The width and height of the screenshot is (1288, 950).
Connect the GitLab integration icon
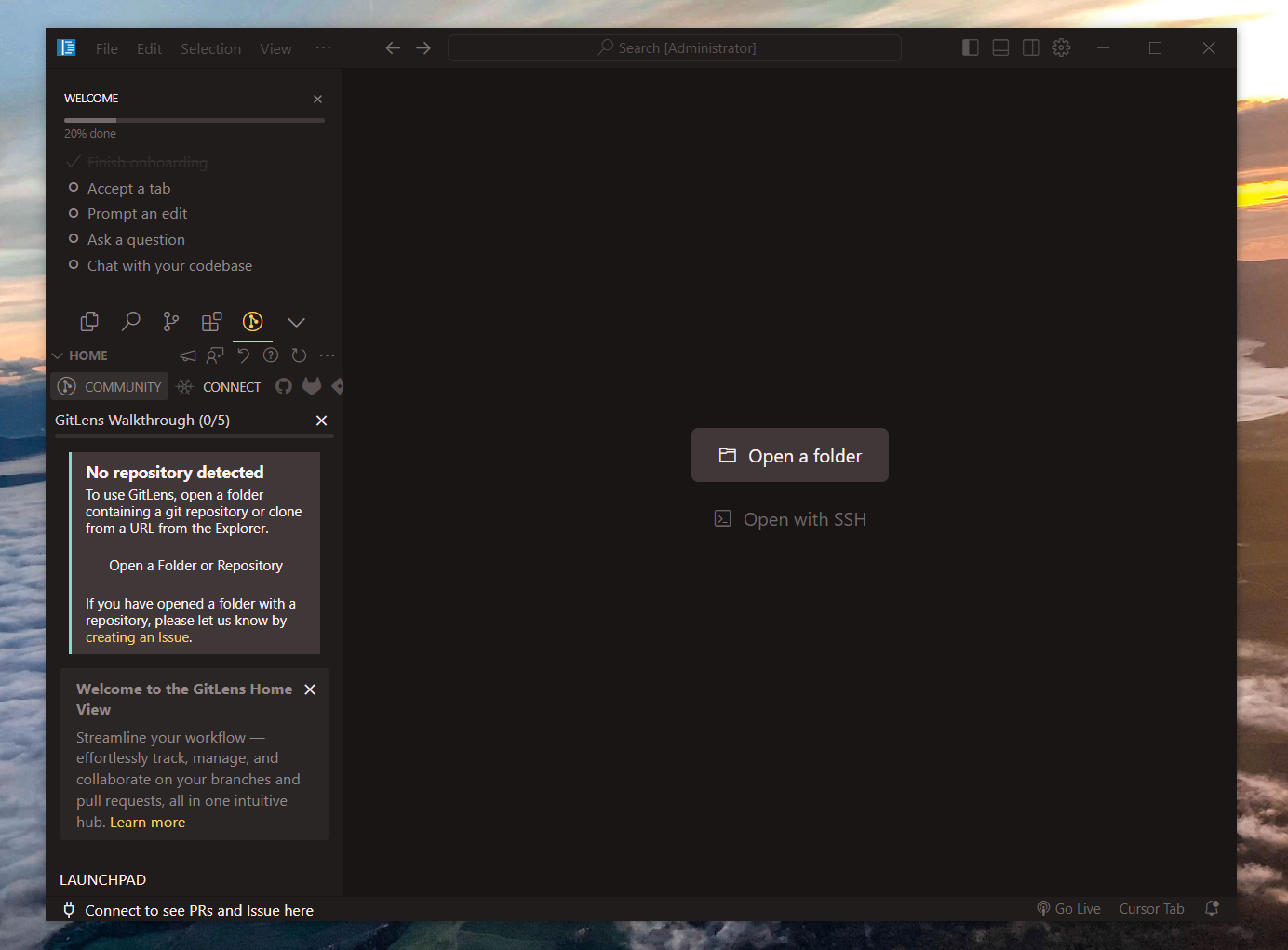(312, 386)
